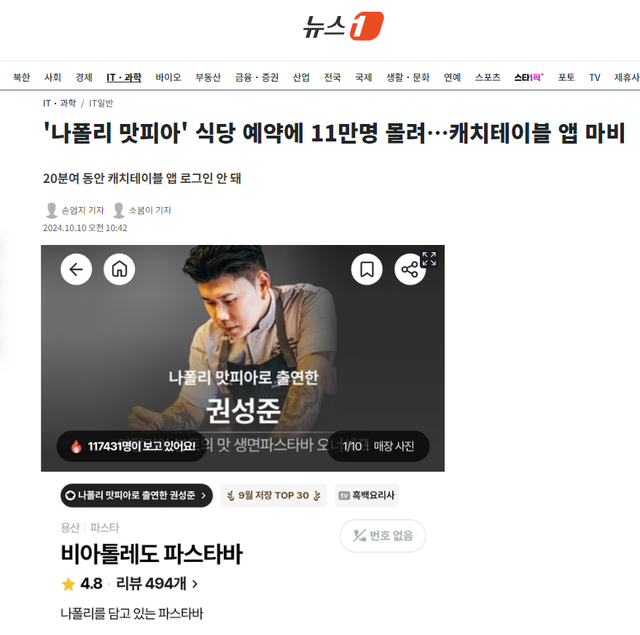Click the IT일반 breadcrumb link
Viewport: 640px width, 635px height.
point(101,103)
